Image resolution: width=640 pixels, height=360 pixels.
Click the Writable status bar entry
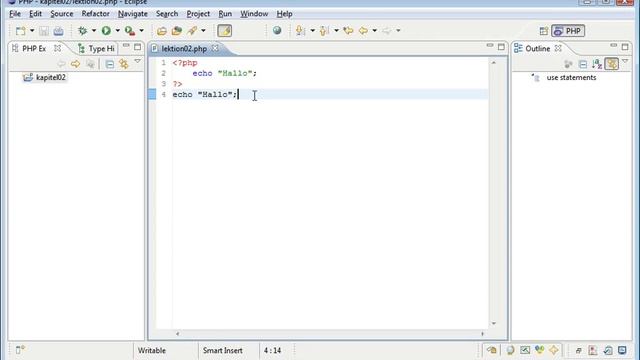[152, 351]
